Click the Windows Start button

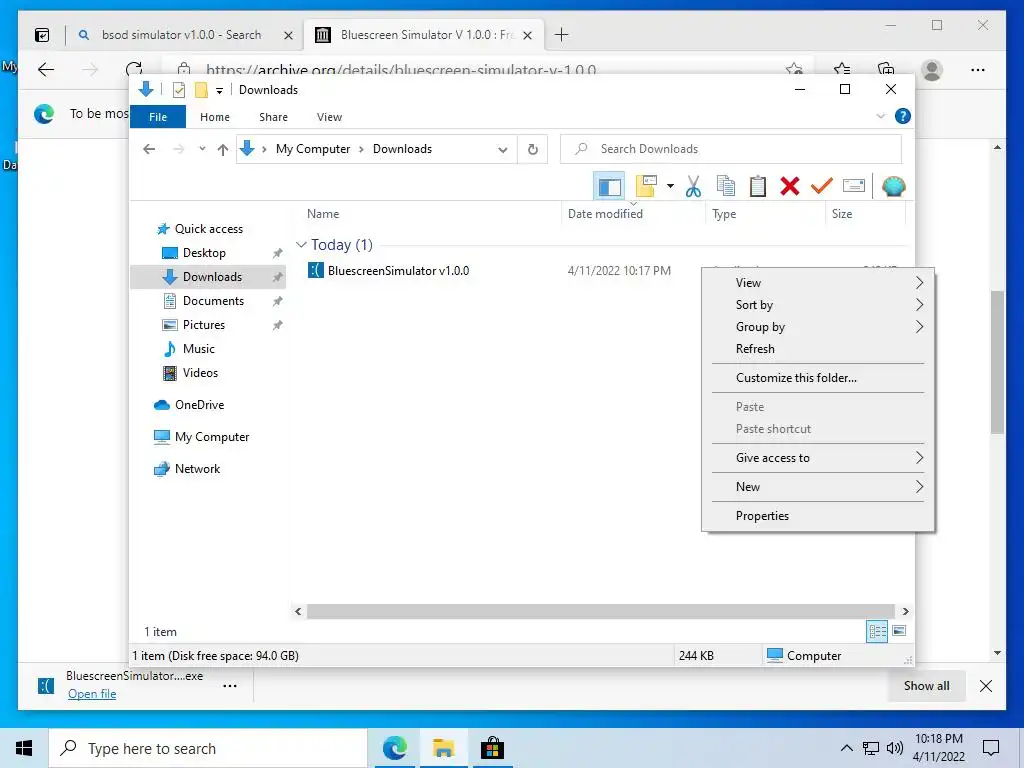point(24,748)
